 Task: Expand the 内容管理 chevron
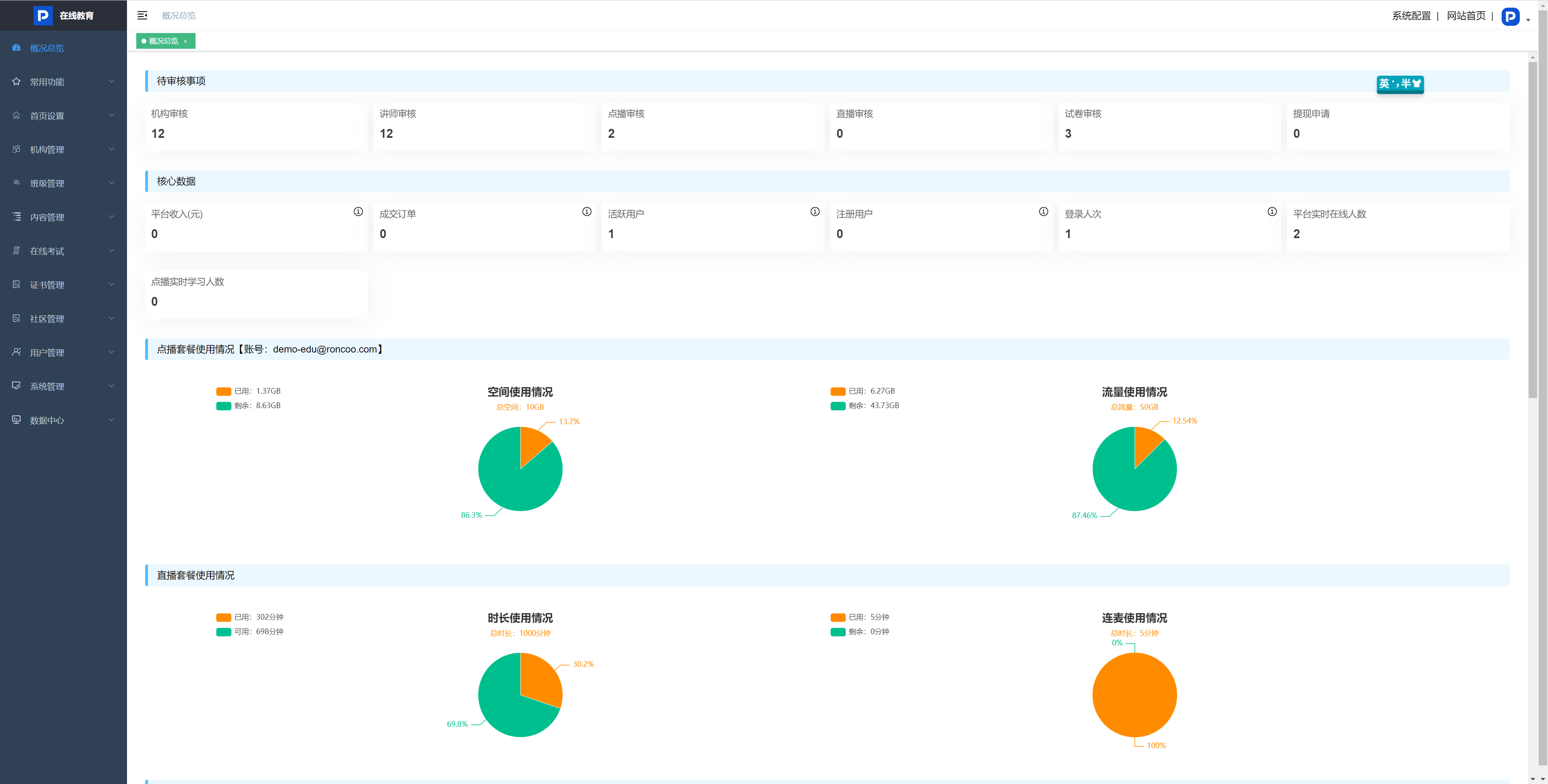point(111,217)
